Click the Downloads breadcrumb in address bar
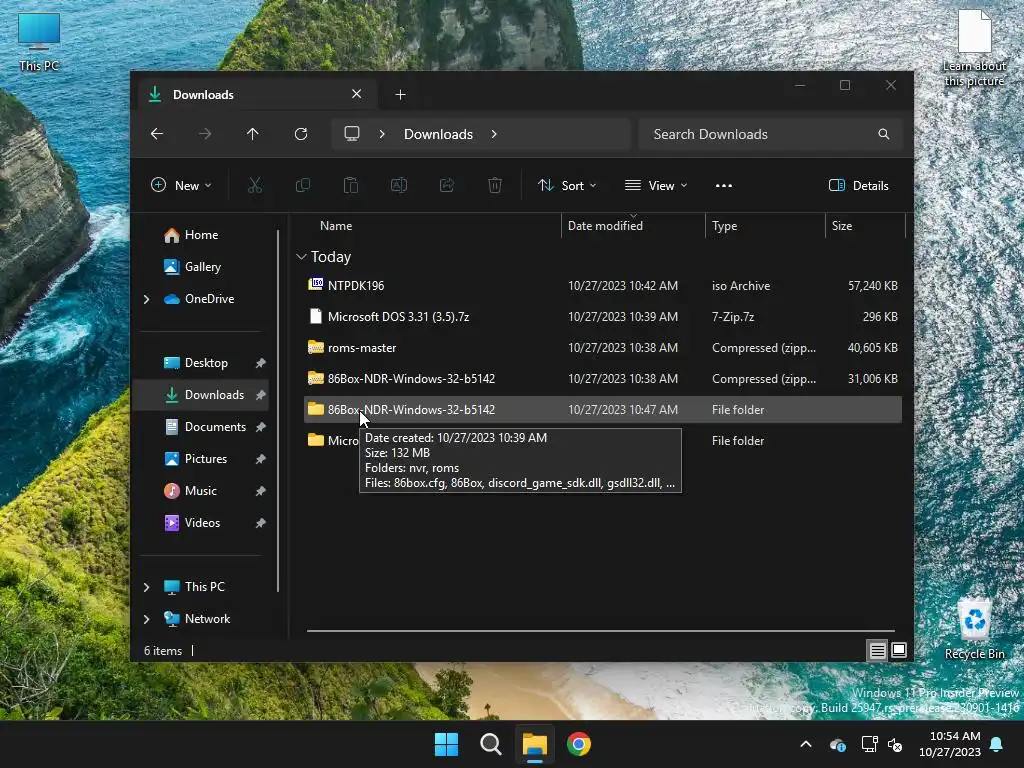This screenshot has width=1024, height=768. point(438,134)
